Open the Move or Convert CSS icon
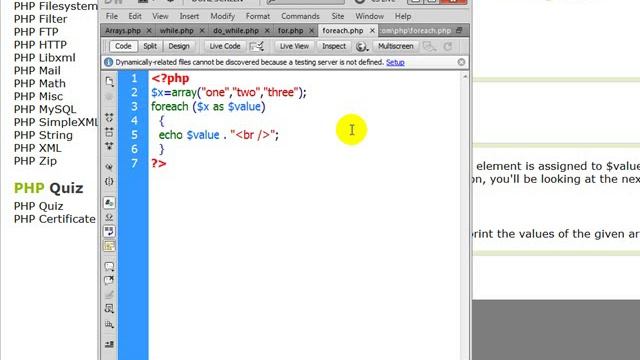 coord(109,324)
